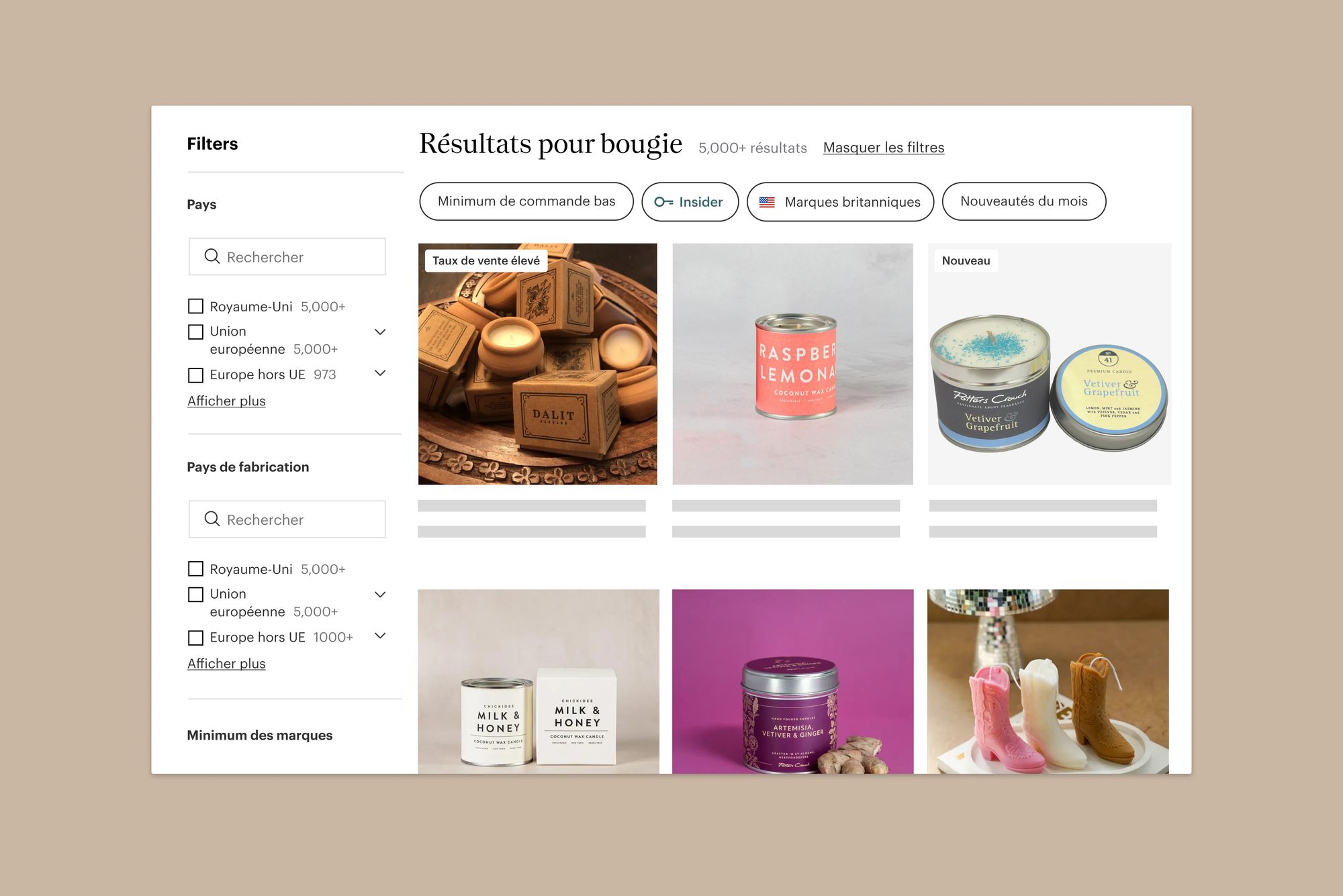Screen dimensions: 1343x896
Task: Click the search magnifier icon under Pays
Action: [212, 256]
